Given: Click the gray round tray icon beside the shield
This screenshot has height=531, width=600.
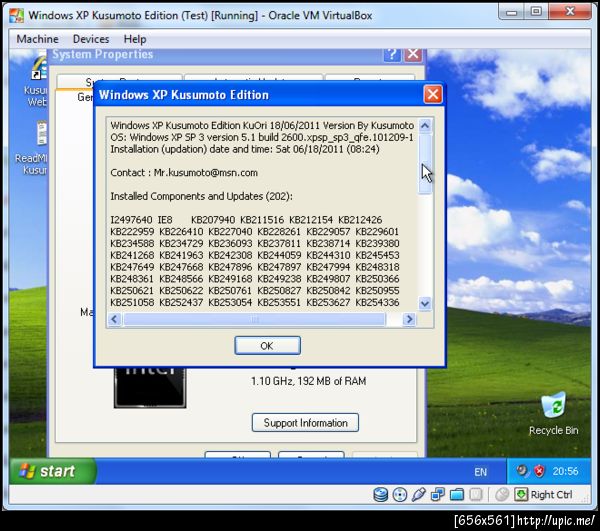Looking at the screenshot, I should (522, 470).
